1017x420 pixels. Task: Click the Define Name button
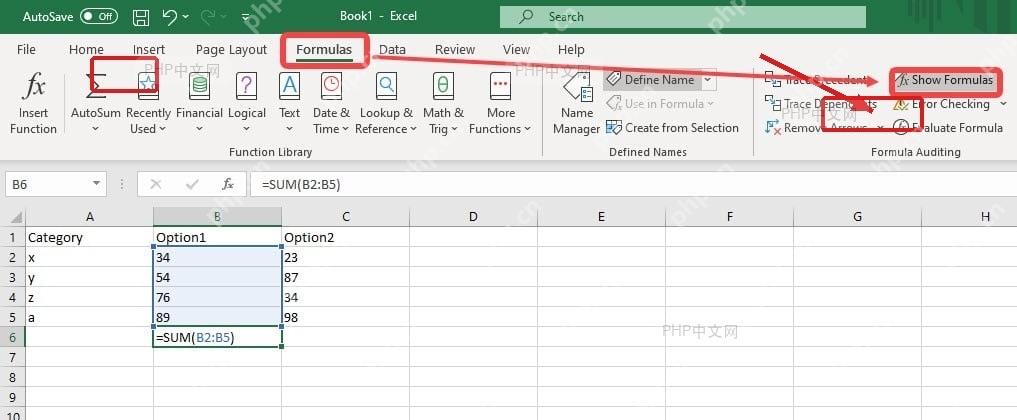point(651,80)
